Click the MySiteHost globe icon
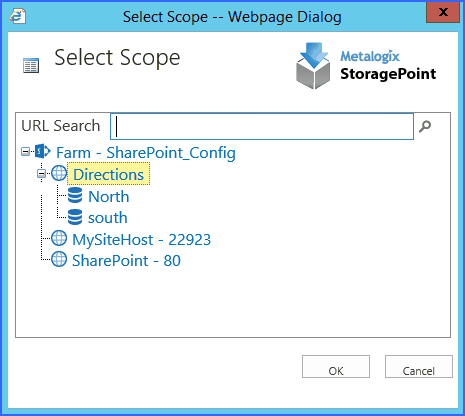 pyautogui.click(x=59, y=238)
